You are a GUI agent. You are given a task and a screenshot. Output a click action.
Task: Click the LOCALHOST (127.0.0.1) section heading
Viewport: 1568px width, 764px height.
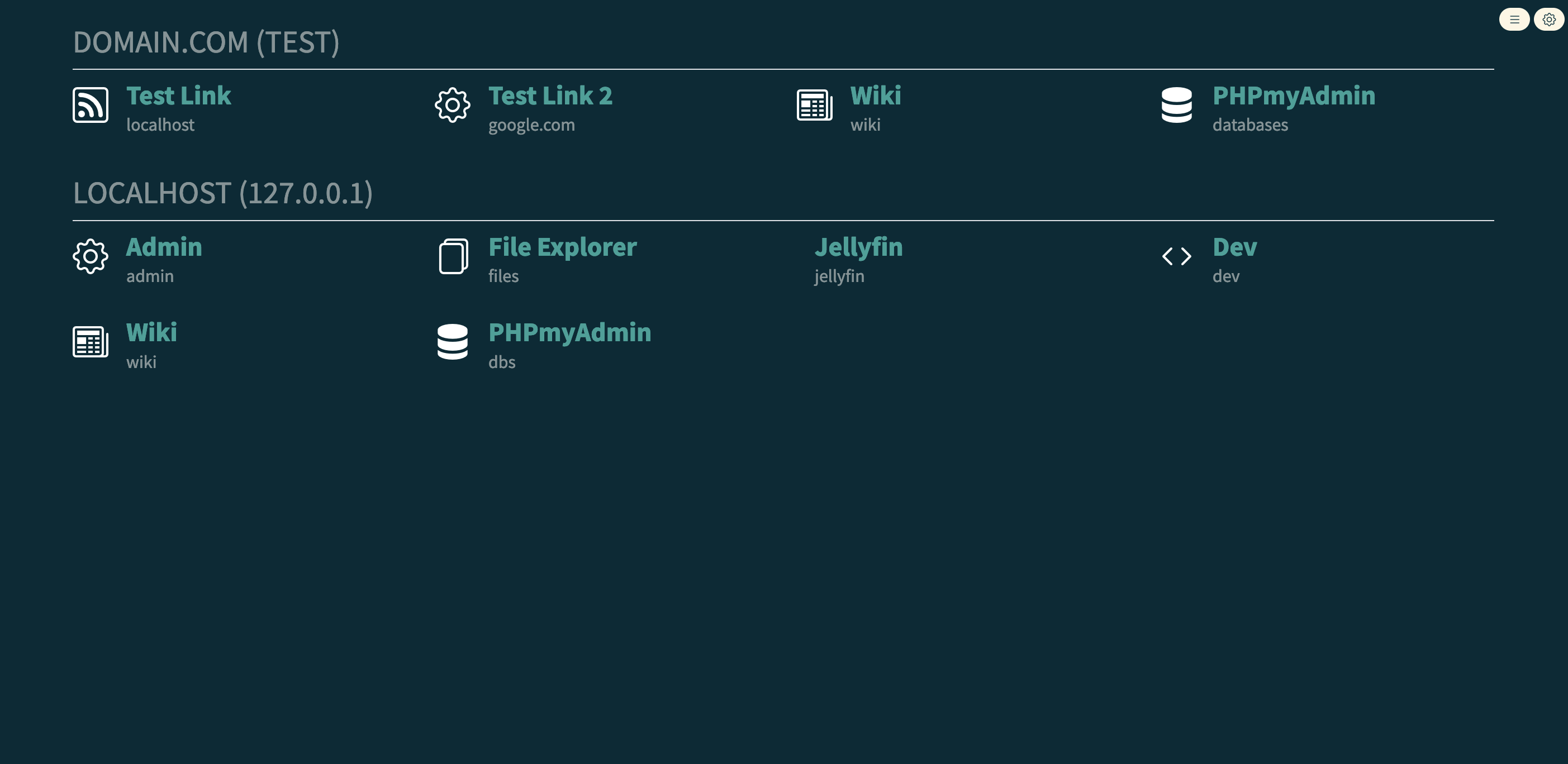(x=223, y=193)
